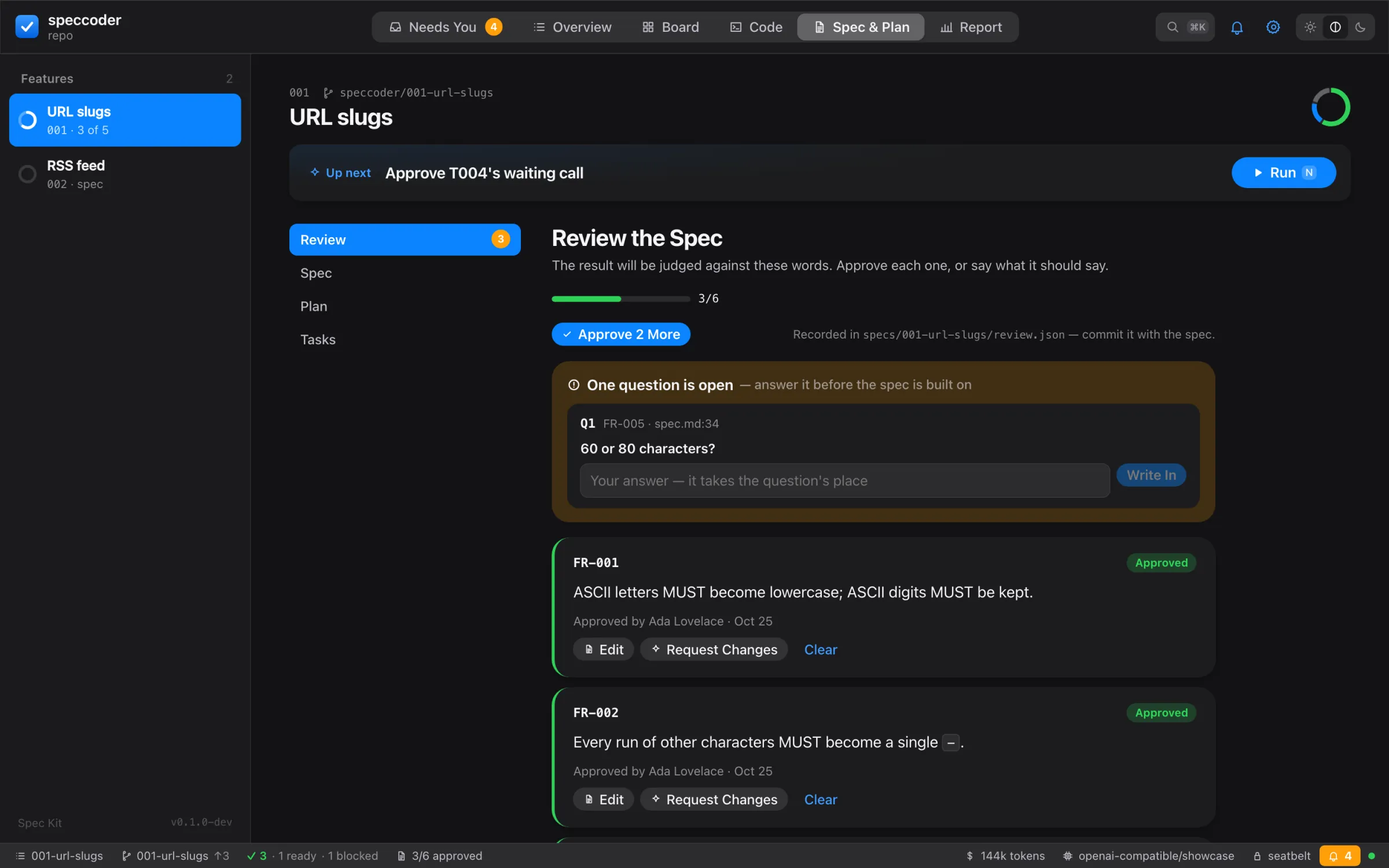The image size is (1389, 868).
Task: Click the Approve 2 More button
Action: click(x=620, y=334)
